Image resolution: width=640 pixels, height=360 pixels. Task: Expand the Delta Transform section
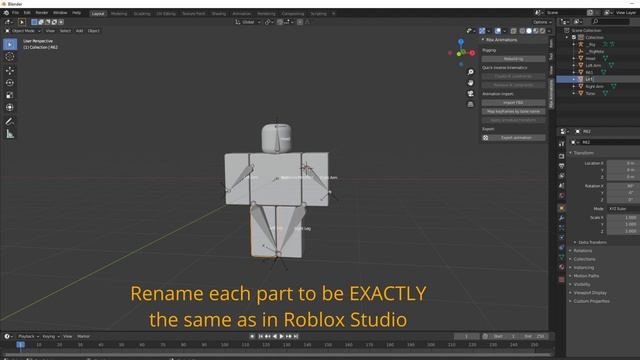click(592, 242)
